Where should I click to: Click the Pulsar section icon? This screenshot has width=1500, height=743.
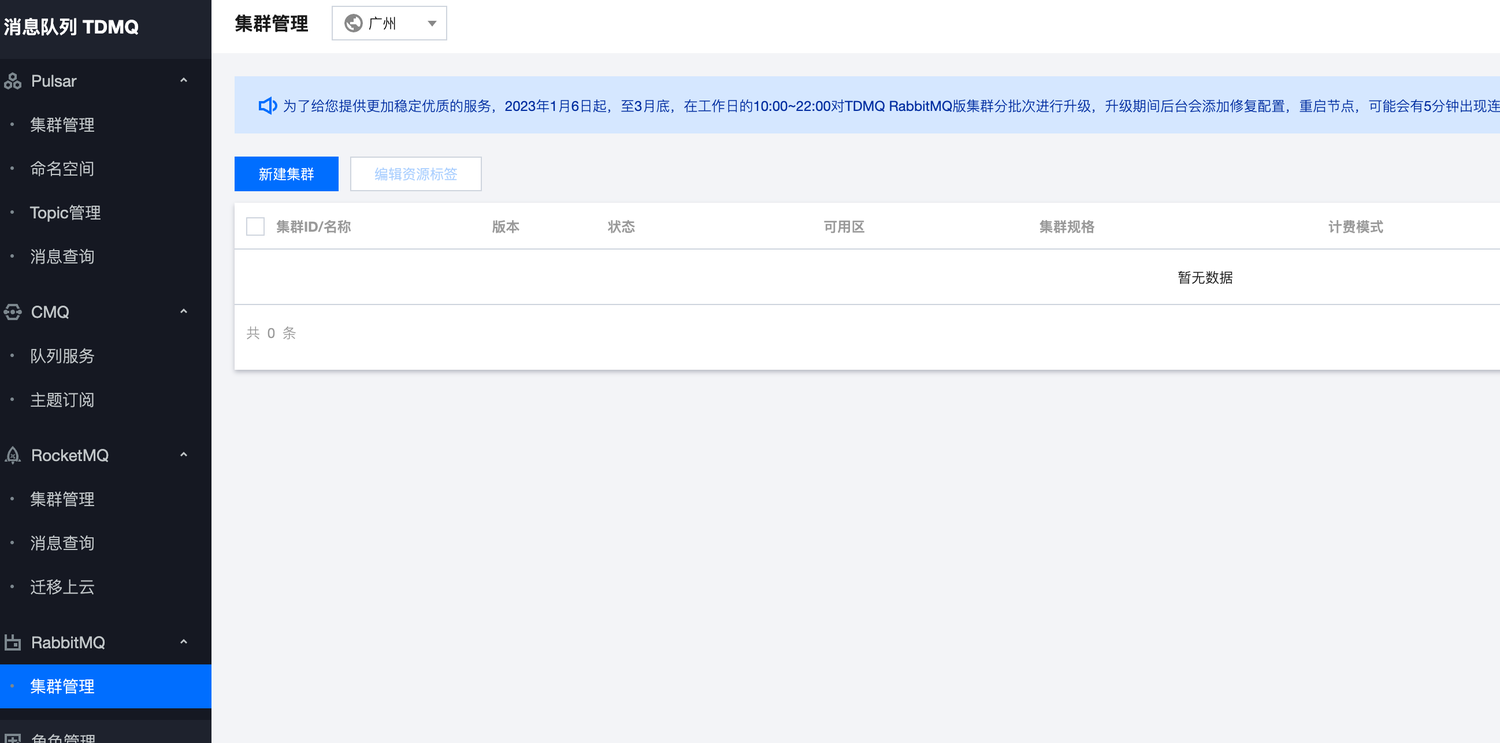(13, 81)
